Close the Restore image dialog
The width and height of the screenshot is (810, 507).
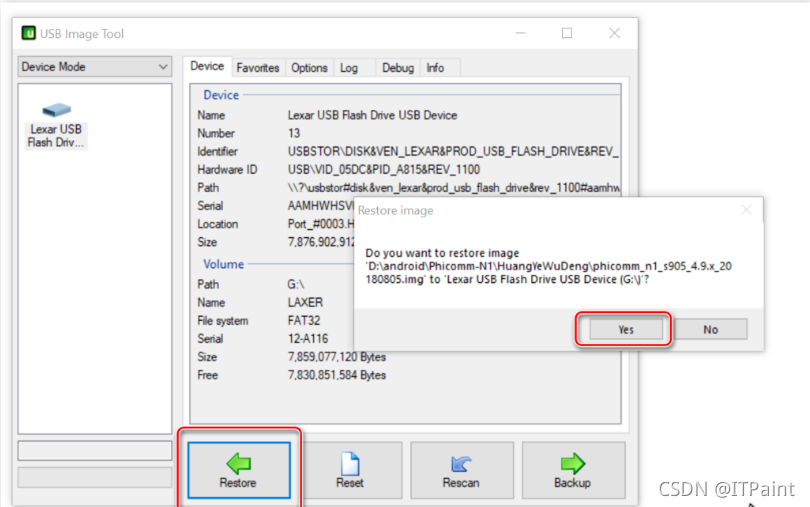click(746, 210)
